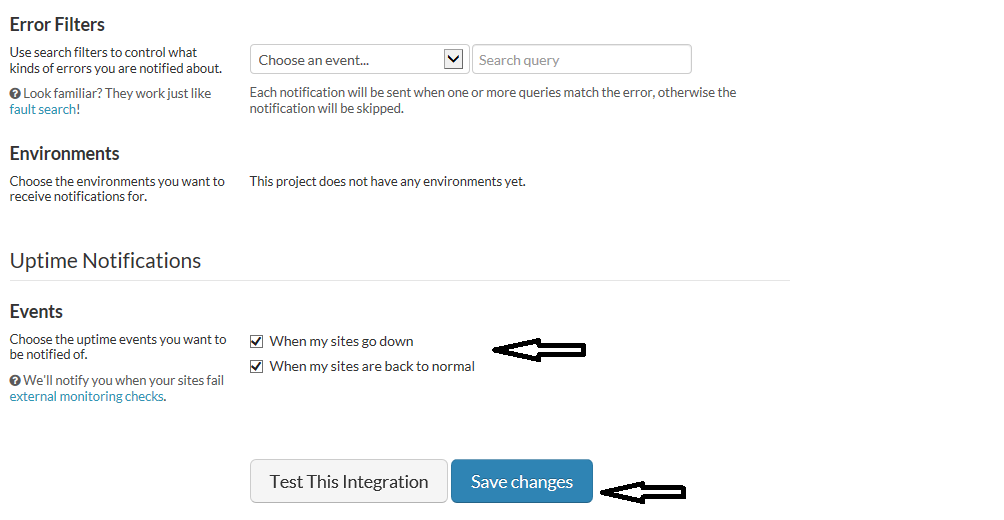Click the arrow pointing at Save changes

click(x=641, y=492)
